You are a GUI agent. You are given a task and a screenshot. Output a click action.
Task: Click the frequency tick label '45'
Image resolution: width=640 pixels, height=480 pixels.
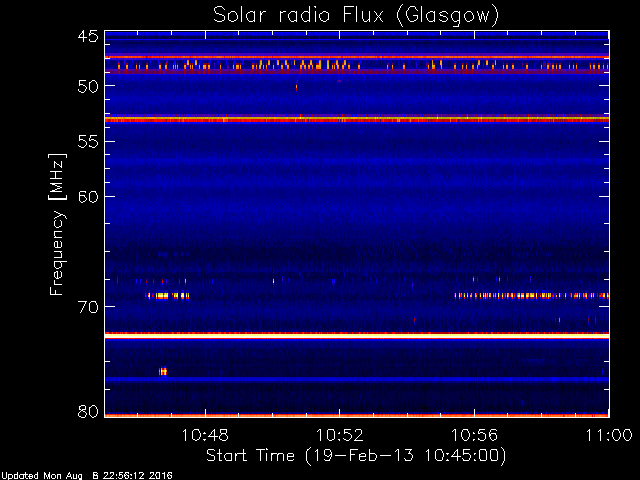[88, 37]
